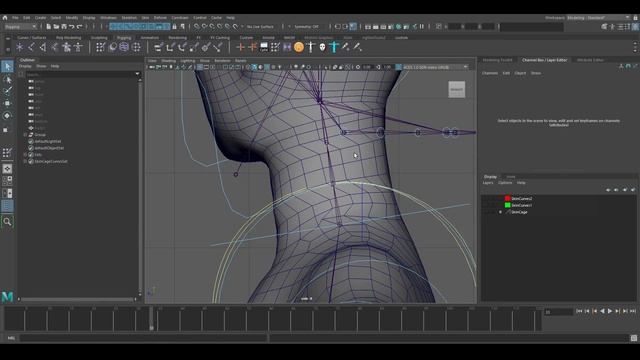Screen dimensions: 640x360
Task: Expand the Group node in Outliner
Action: (x=25, y=135)
